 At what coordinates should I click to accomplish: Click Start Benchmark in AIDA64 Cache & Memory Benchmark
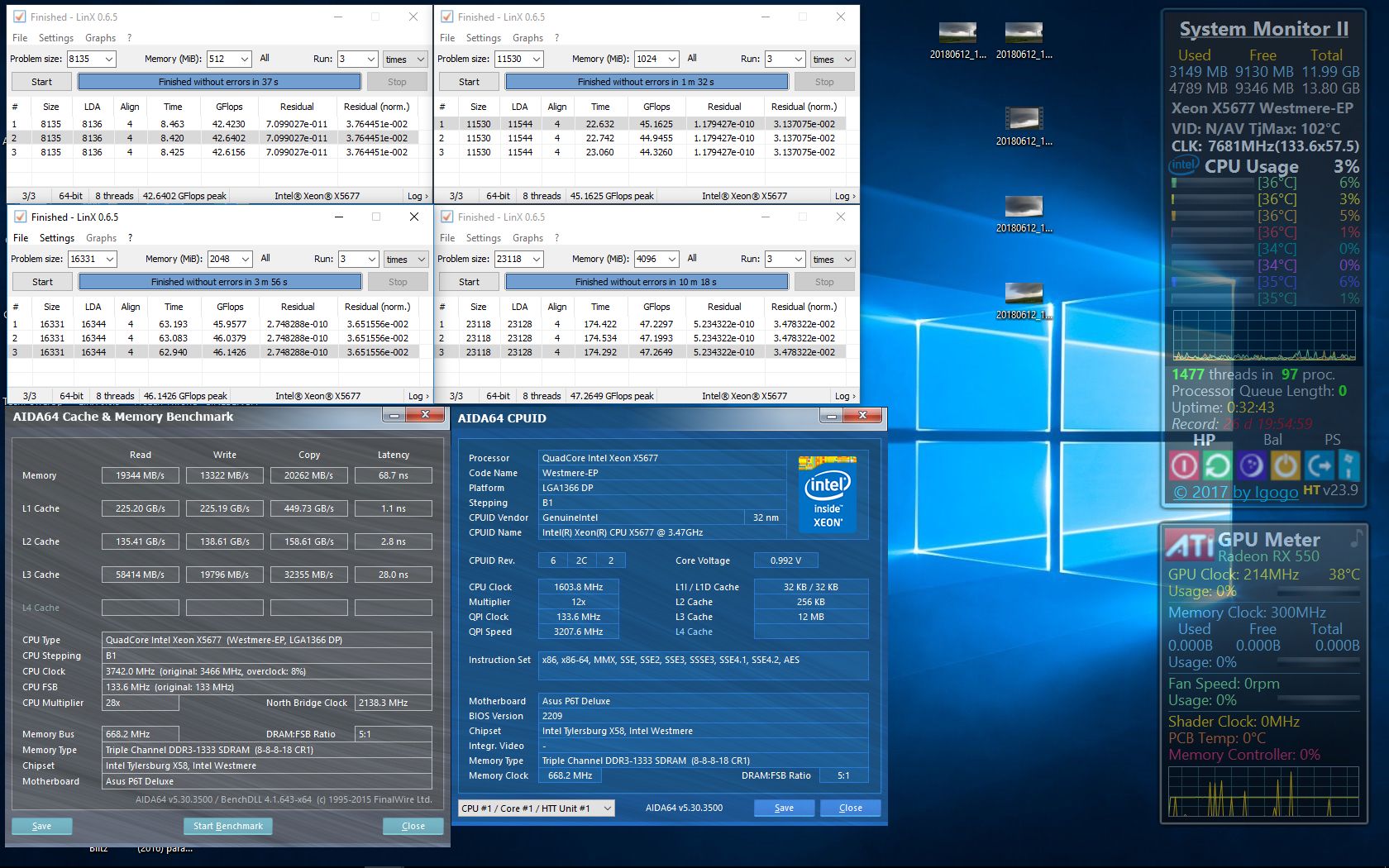228,826
